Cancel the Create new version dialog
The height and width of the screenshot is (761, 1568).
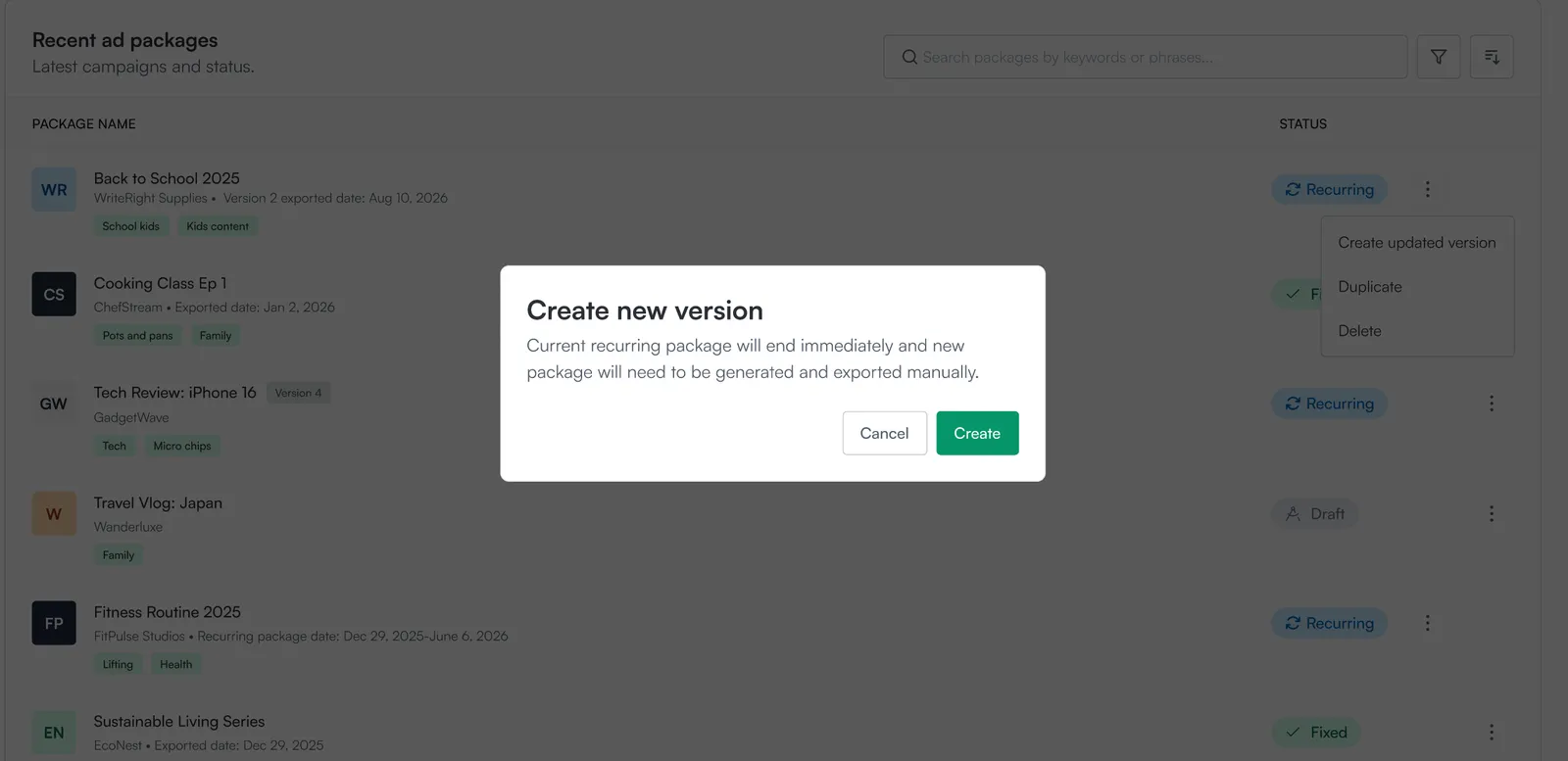click(x=884, y=433)
